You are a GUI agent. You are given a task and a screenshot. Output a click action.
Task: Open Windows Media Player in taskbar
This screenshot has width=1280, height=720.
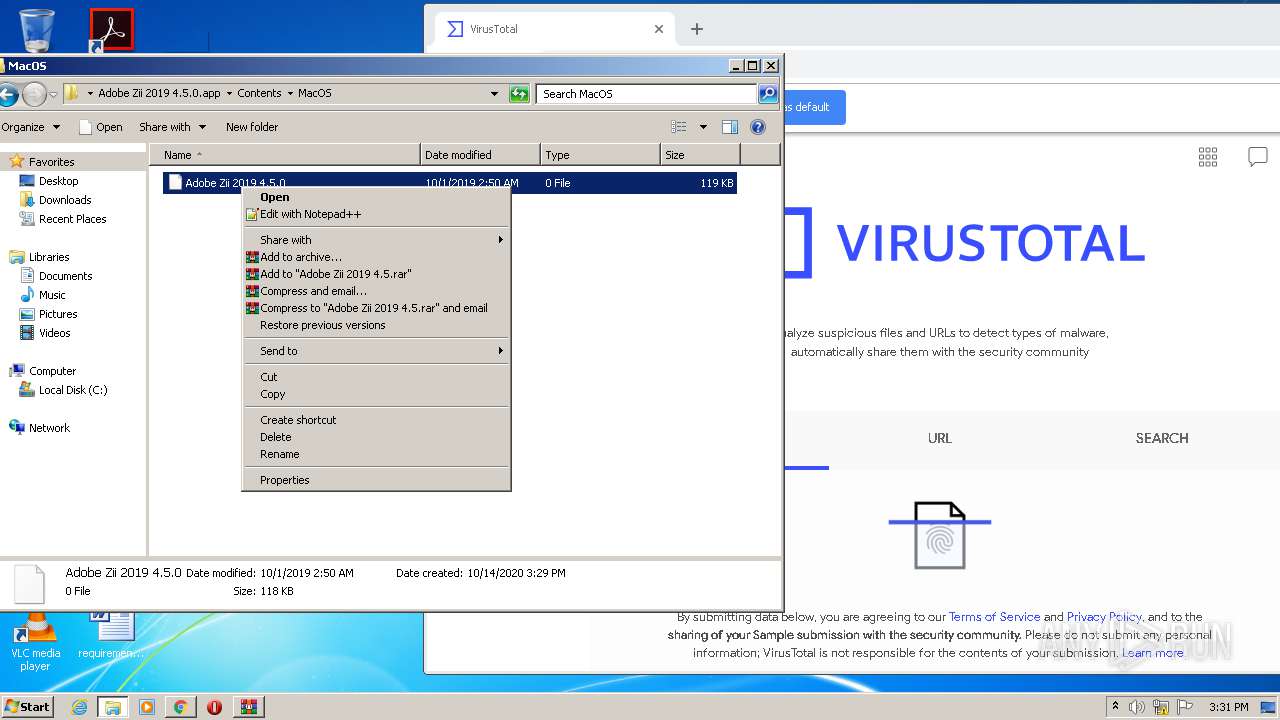pos(147,707)
